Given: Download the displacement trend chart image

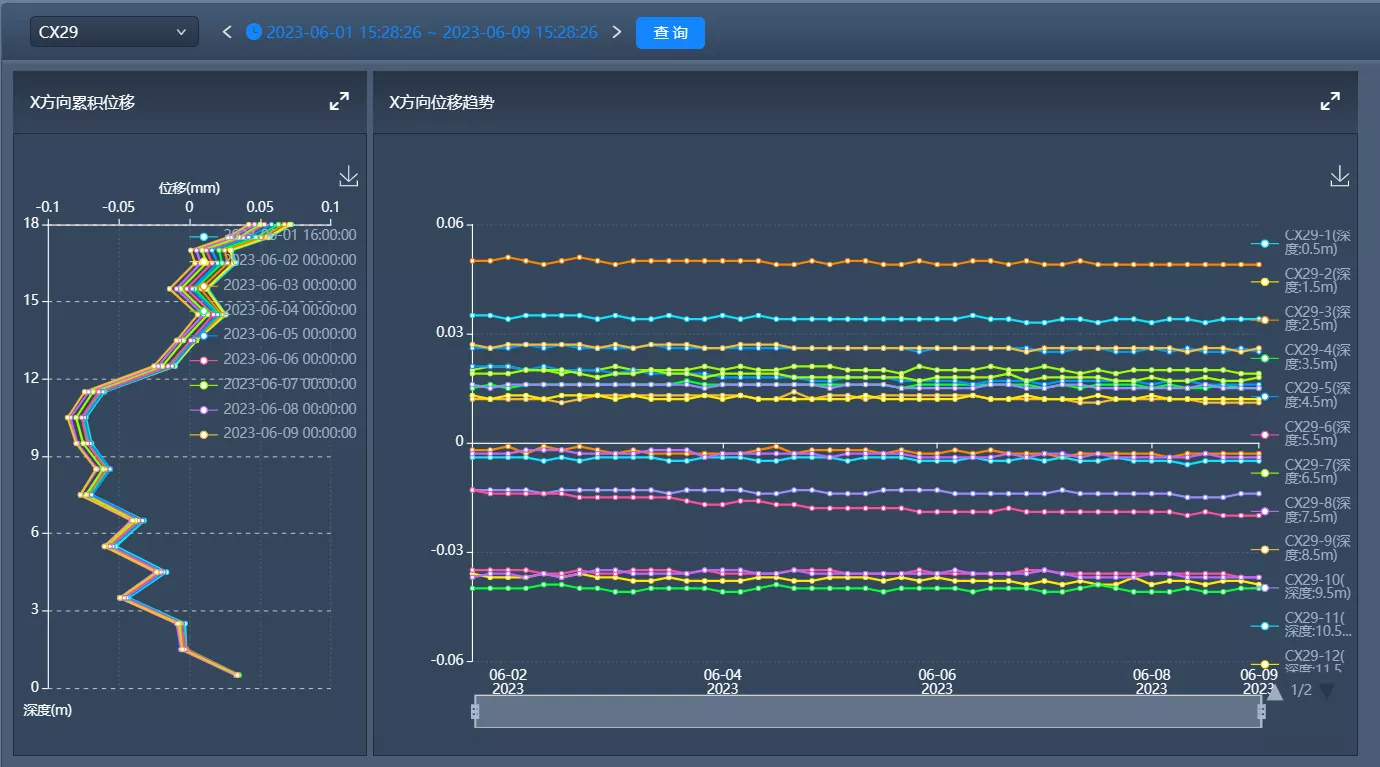Looking at the screenshot, I should 1340,177.
